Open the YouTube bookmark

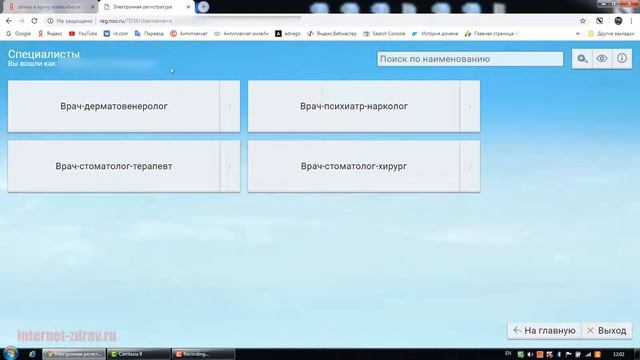83,33
